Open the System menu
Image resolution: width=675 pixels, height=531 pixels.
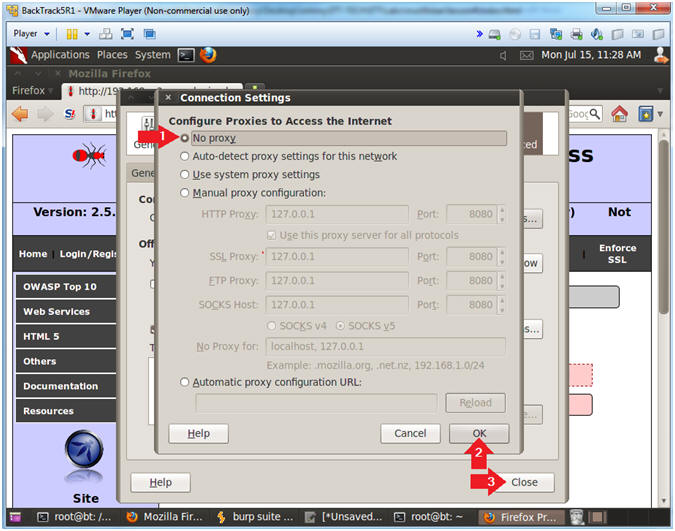[153, 55]
